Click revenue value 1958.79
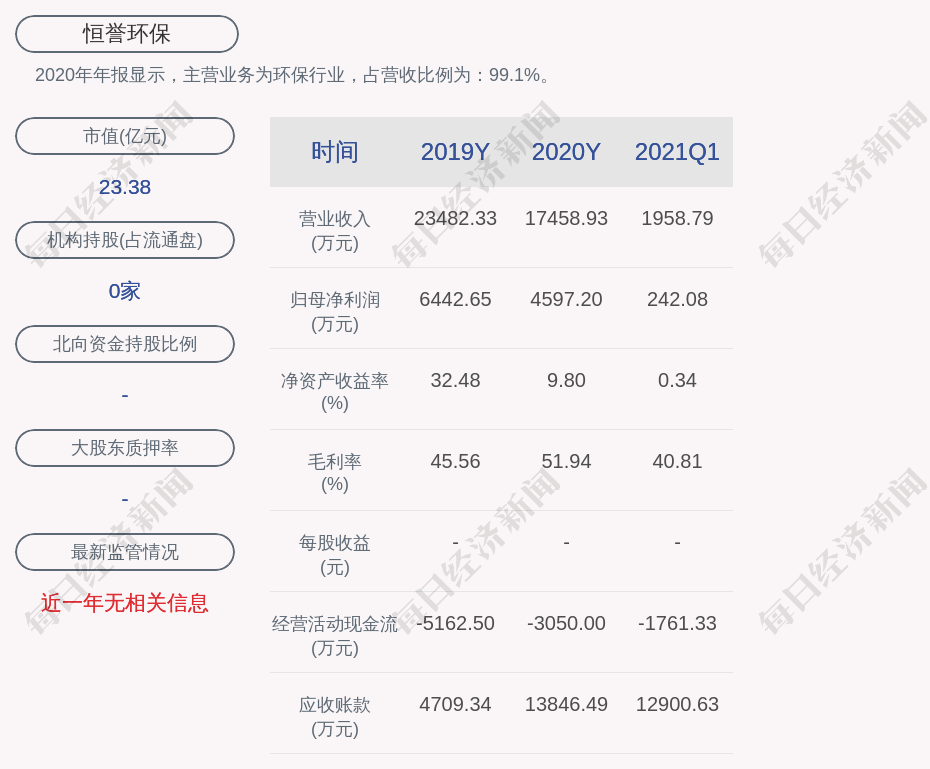The width and height of the screenshot is (930, 769). [x=677, y=218]
